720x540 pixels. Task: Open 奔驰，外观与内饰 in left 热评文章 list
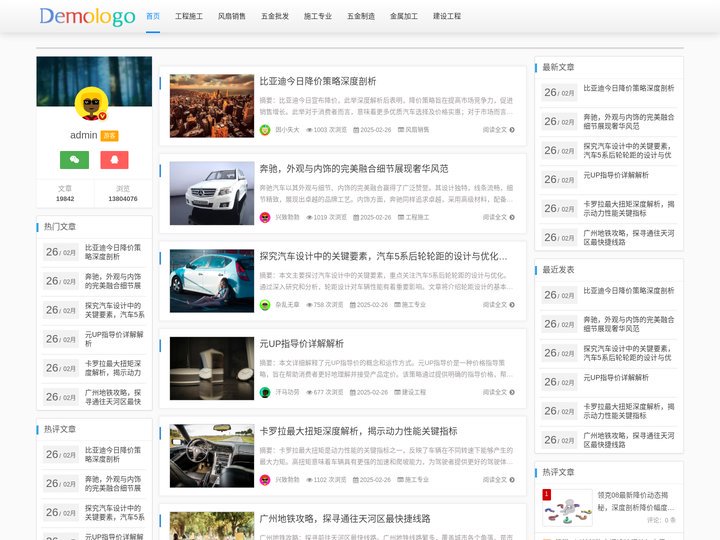click(113, 484)
